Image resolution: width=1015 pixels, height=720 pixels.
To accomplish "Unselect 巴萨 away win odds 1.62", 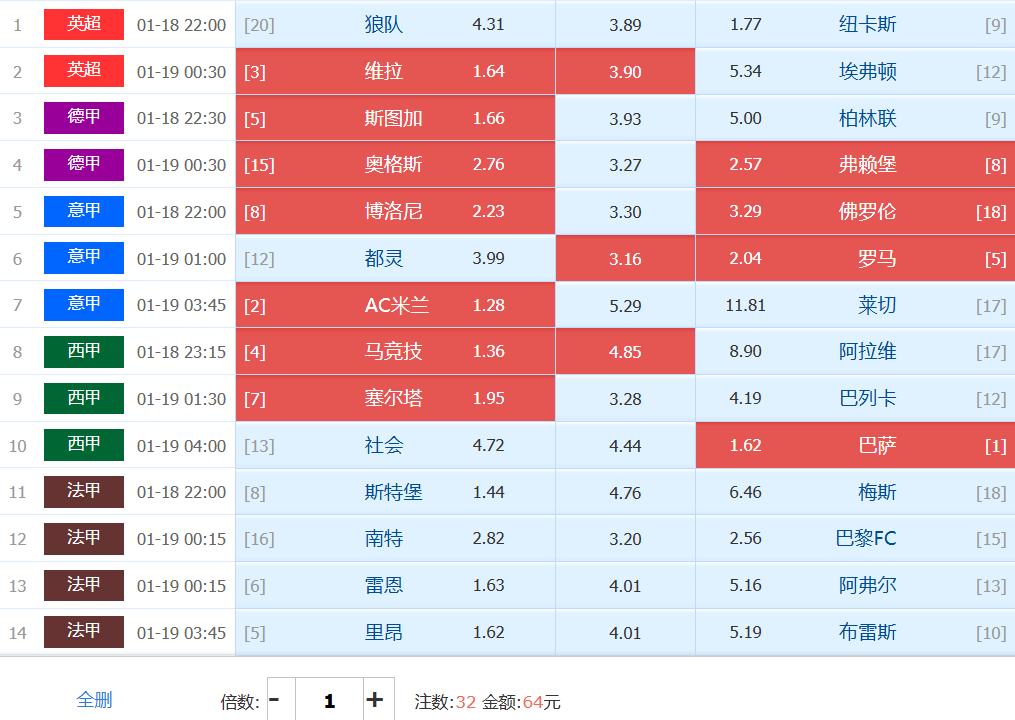I will point(855,445).
